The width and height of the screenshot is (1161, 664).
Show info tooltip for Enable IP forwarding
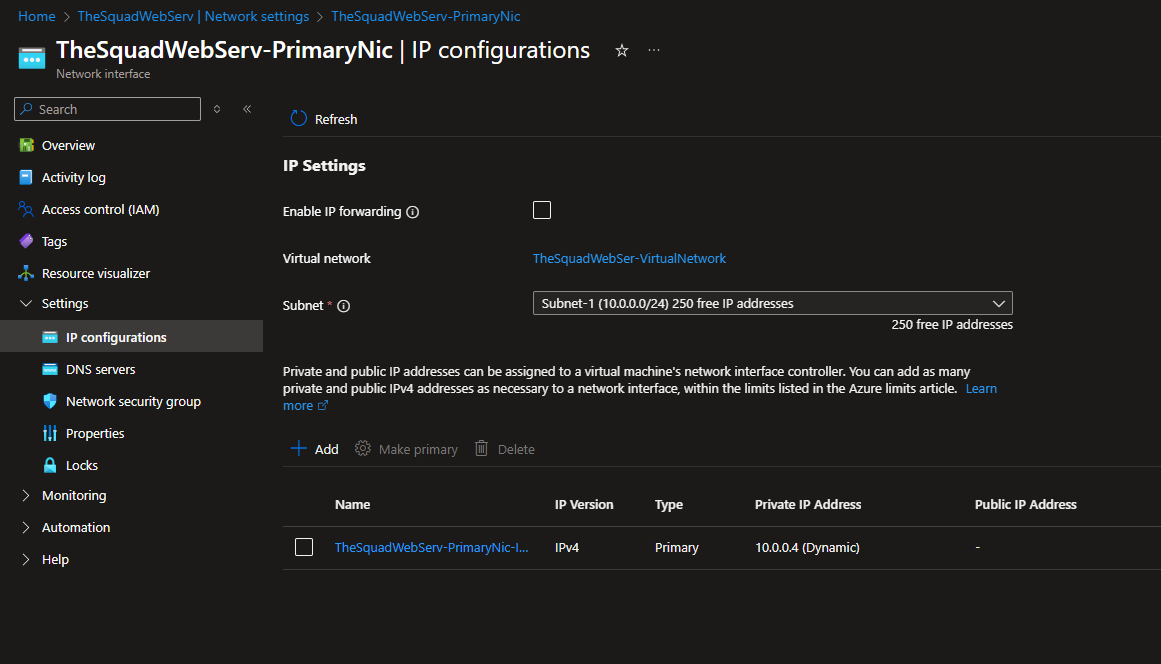[412, 212]
